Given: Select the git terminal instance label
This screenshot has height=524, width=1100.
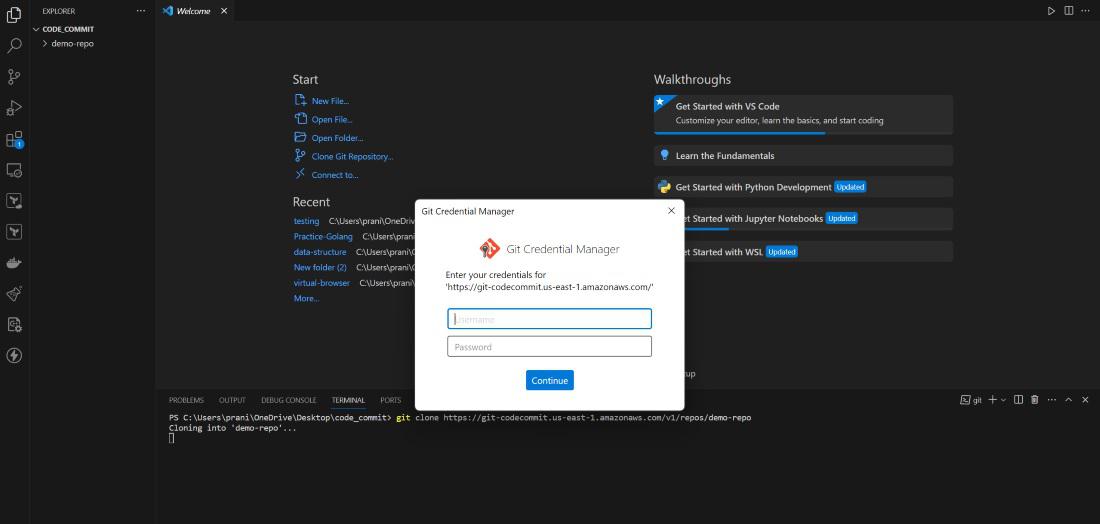Looking at the screenshot, I should [x=971, y=400].
